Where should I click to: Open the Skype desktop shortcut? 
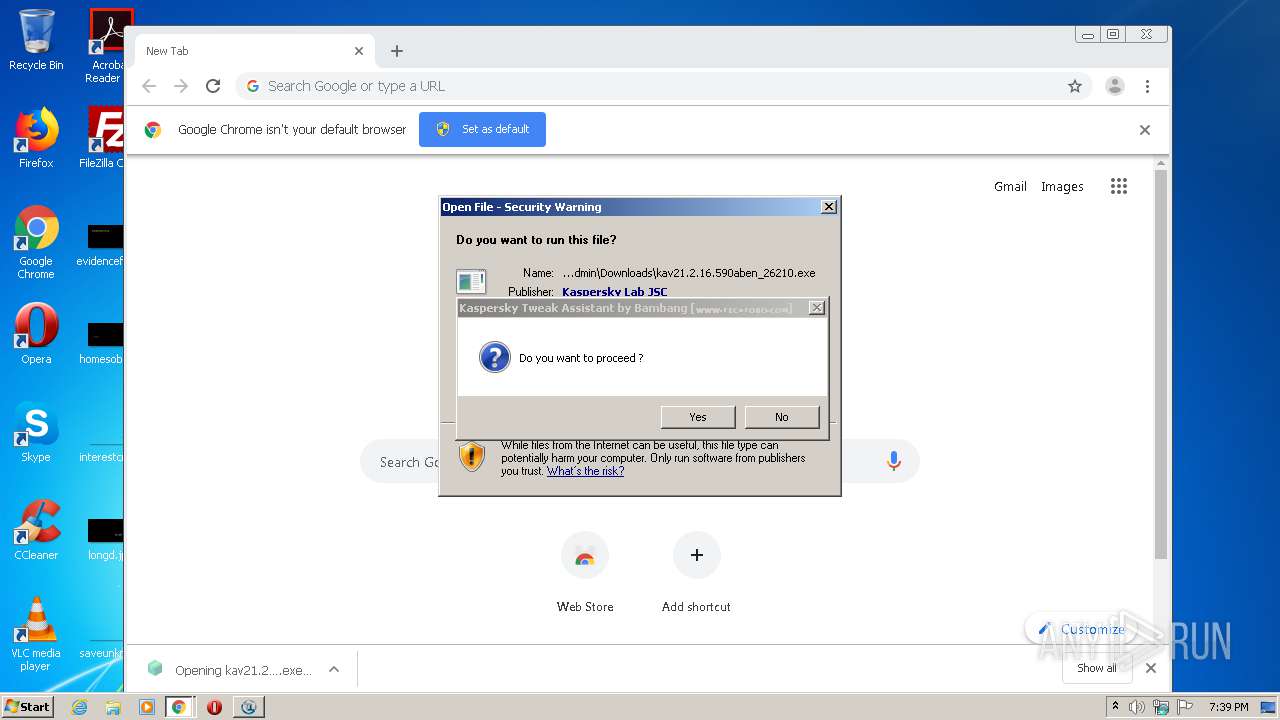(x=36, y=432)
